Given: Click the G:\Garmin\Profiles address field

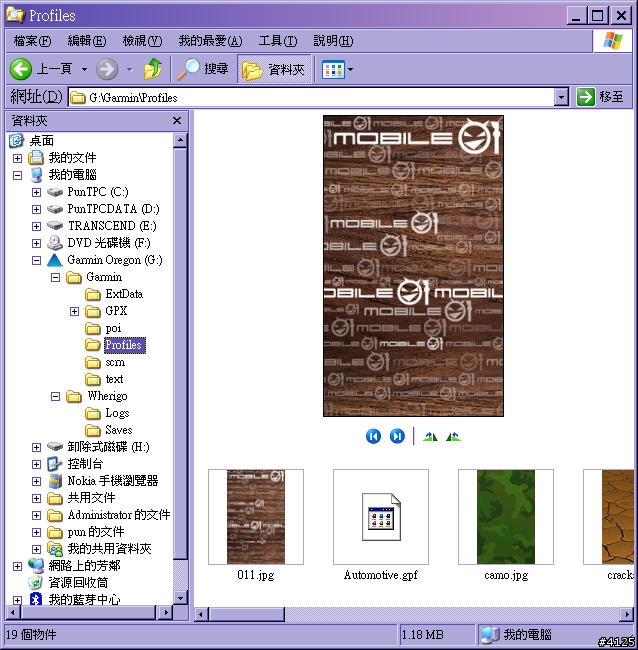Looking at the screenshot, I should point(311,97).
